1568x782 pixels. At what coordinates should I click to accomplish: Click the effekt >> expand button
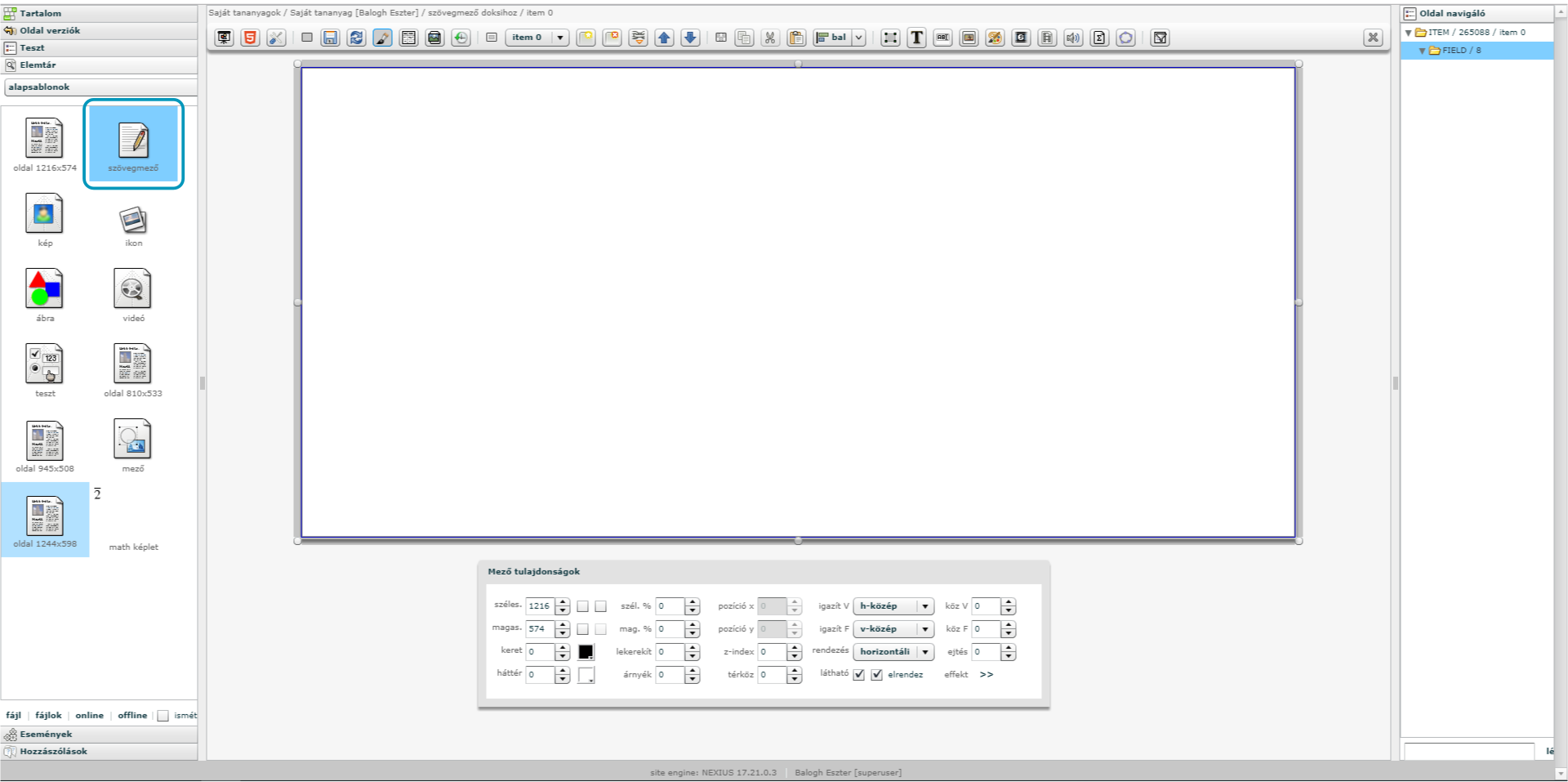click(987, 675)
